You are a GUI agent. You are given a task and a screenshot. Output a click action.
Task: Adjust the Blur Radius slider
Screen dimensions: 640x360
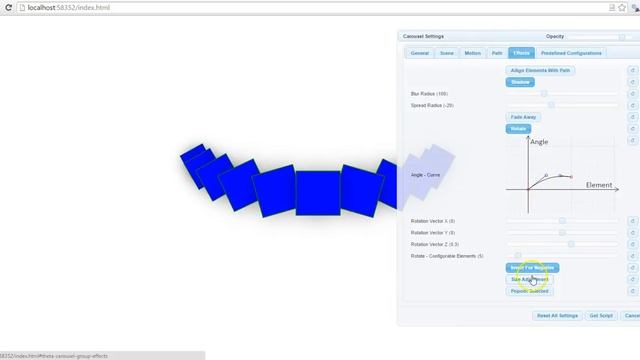pos(544,94)
